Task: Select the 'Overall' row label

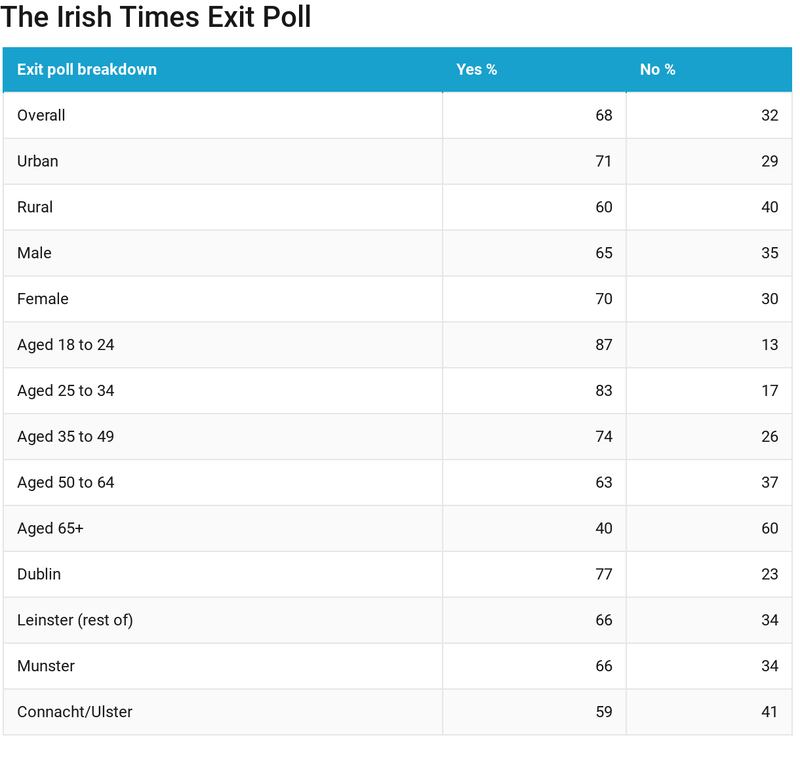Action: tap(41, 116)
